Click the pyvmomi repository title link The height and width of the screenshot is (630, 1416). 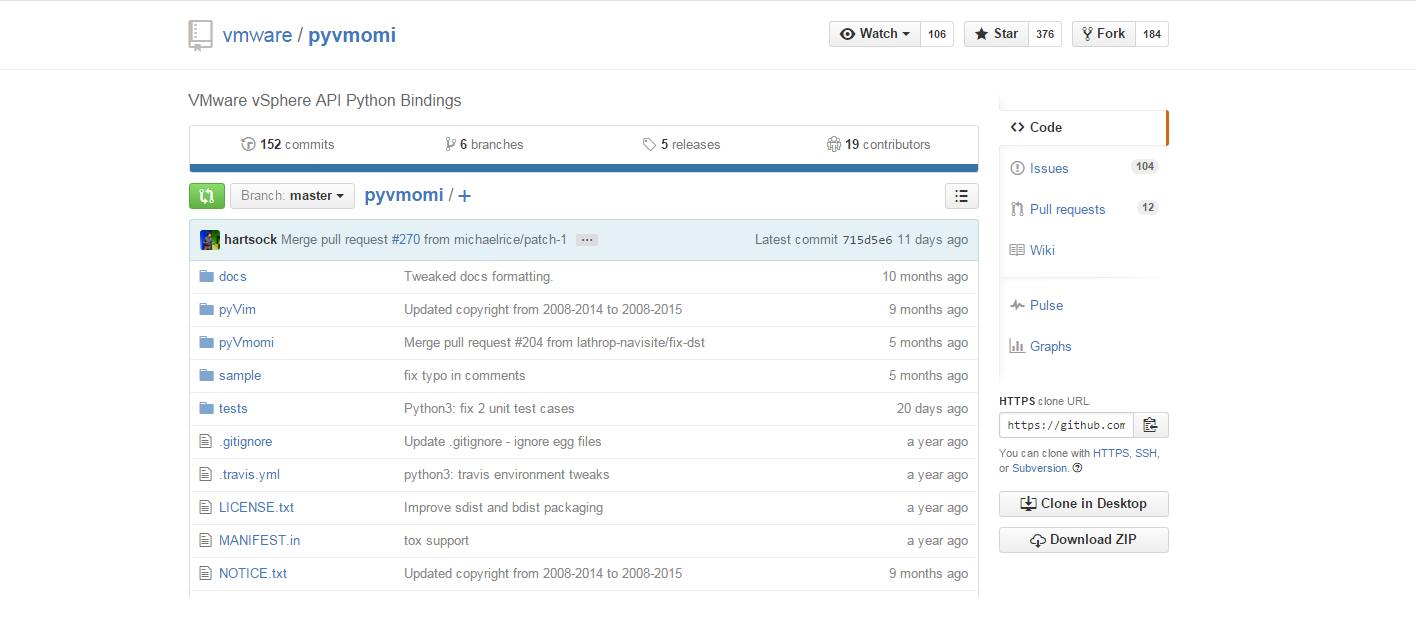point(352,35)
